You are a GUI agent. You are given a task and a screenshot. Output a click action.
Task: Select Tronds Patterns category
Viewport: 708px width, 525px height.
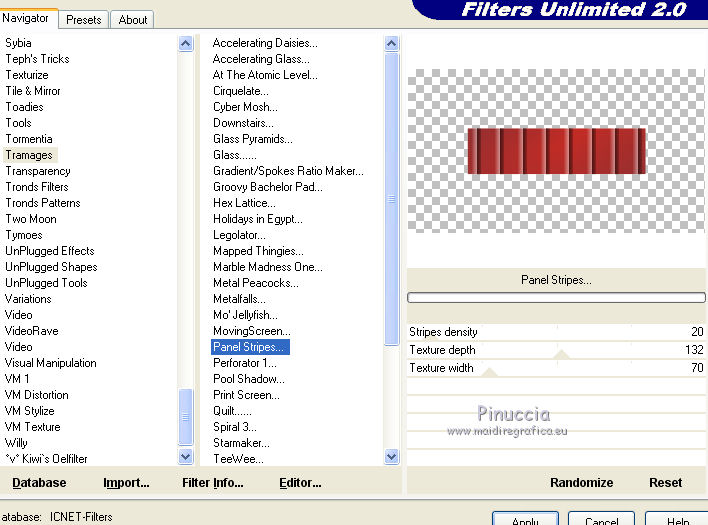(43, 203)
